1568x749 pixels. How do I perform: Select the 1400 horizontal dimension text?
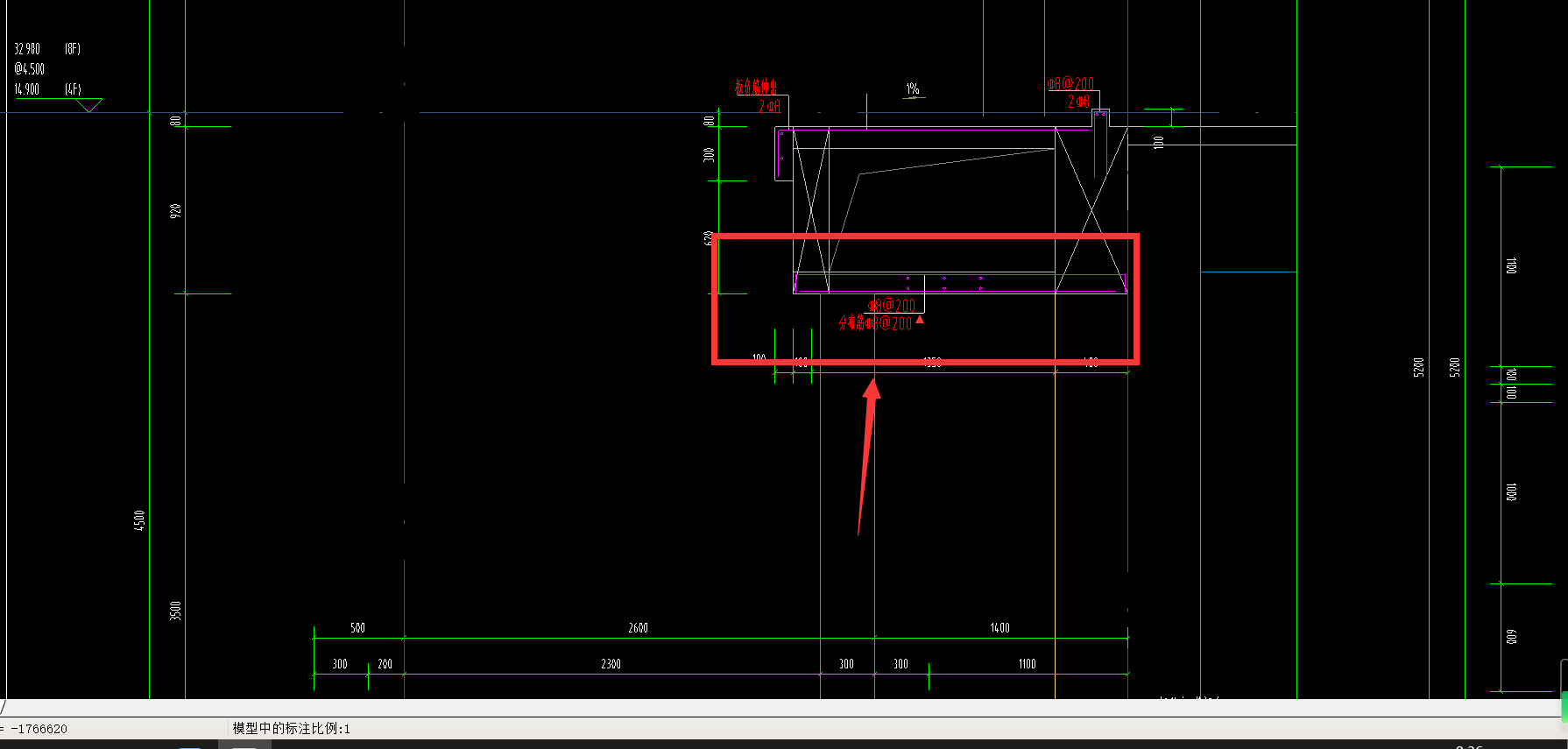tap(1000, 628)
